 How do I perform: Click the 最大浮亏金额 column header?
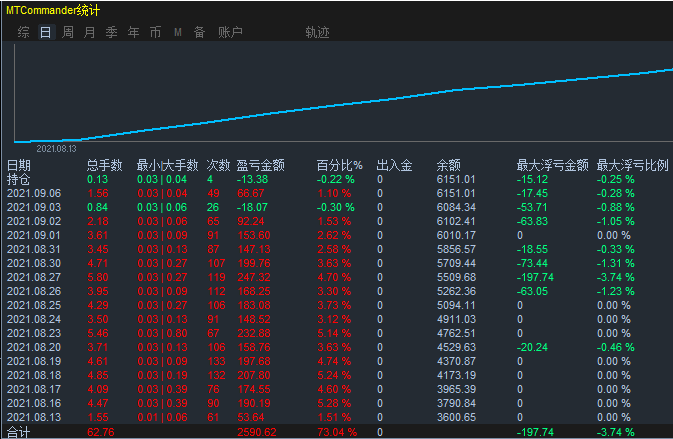(552, 165)
